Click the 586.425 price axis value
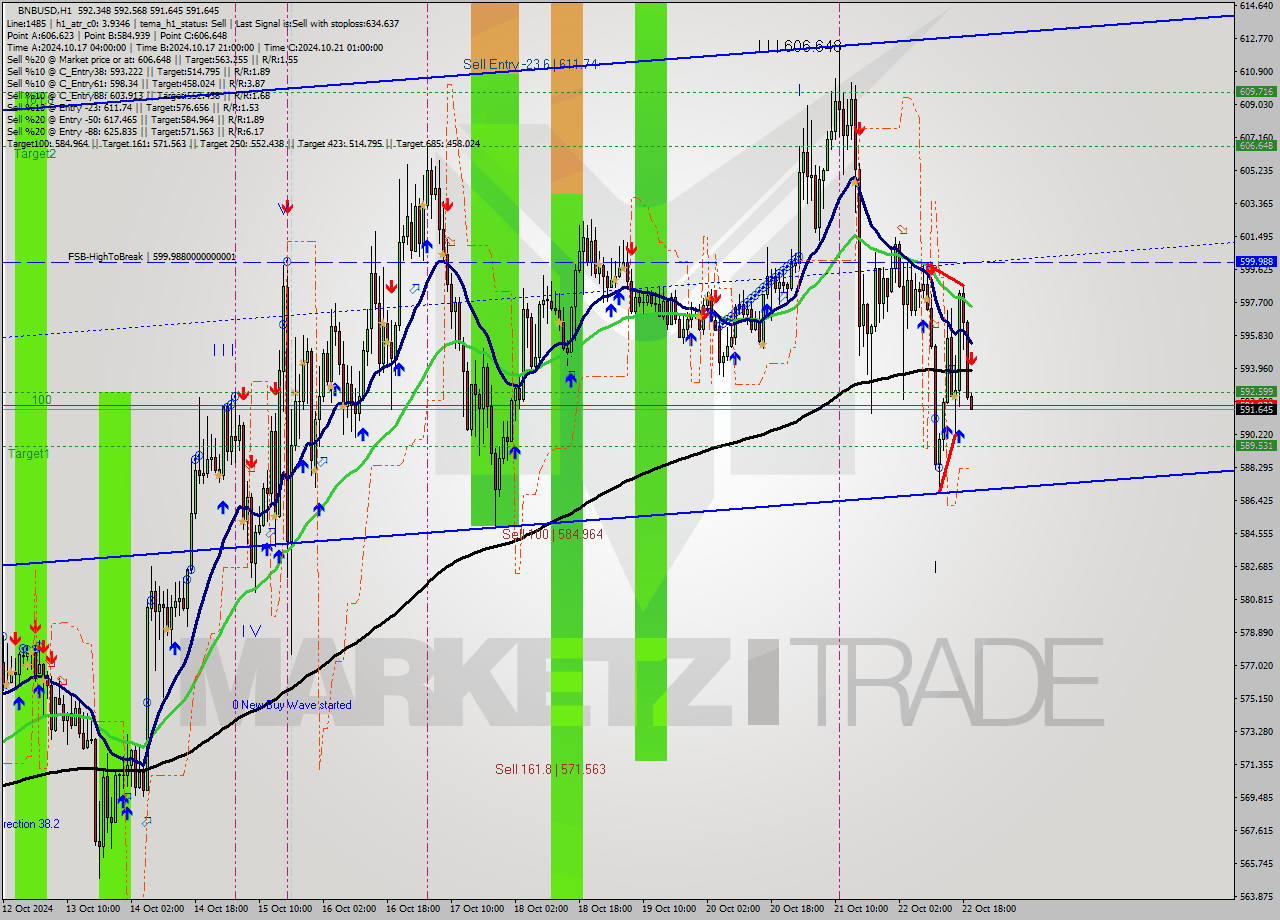Screen dimensions: 1280x920 (x=1256, y=500)
